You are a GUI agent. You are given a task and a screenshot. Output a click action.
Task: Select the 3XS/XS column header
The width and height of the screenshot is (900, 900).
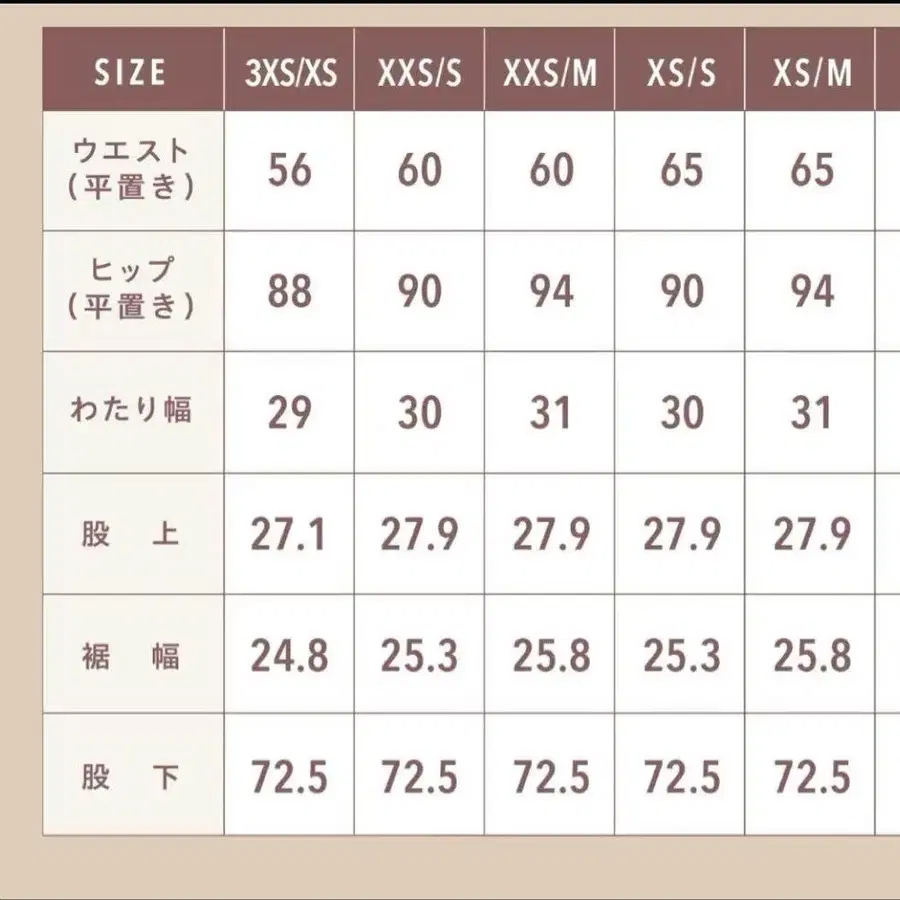point(289,73)
